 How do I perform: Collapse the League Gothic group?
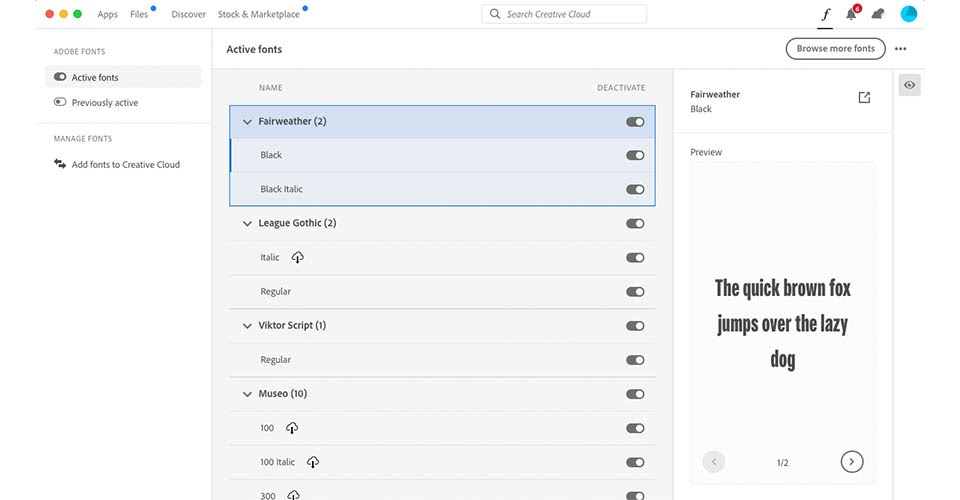pos(247,224)
